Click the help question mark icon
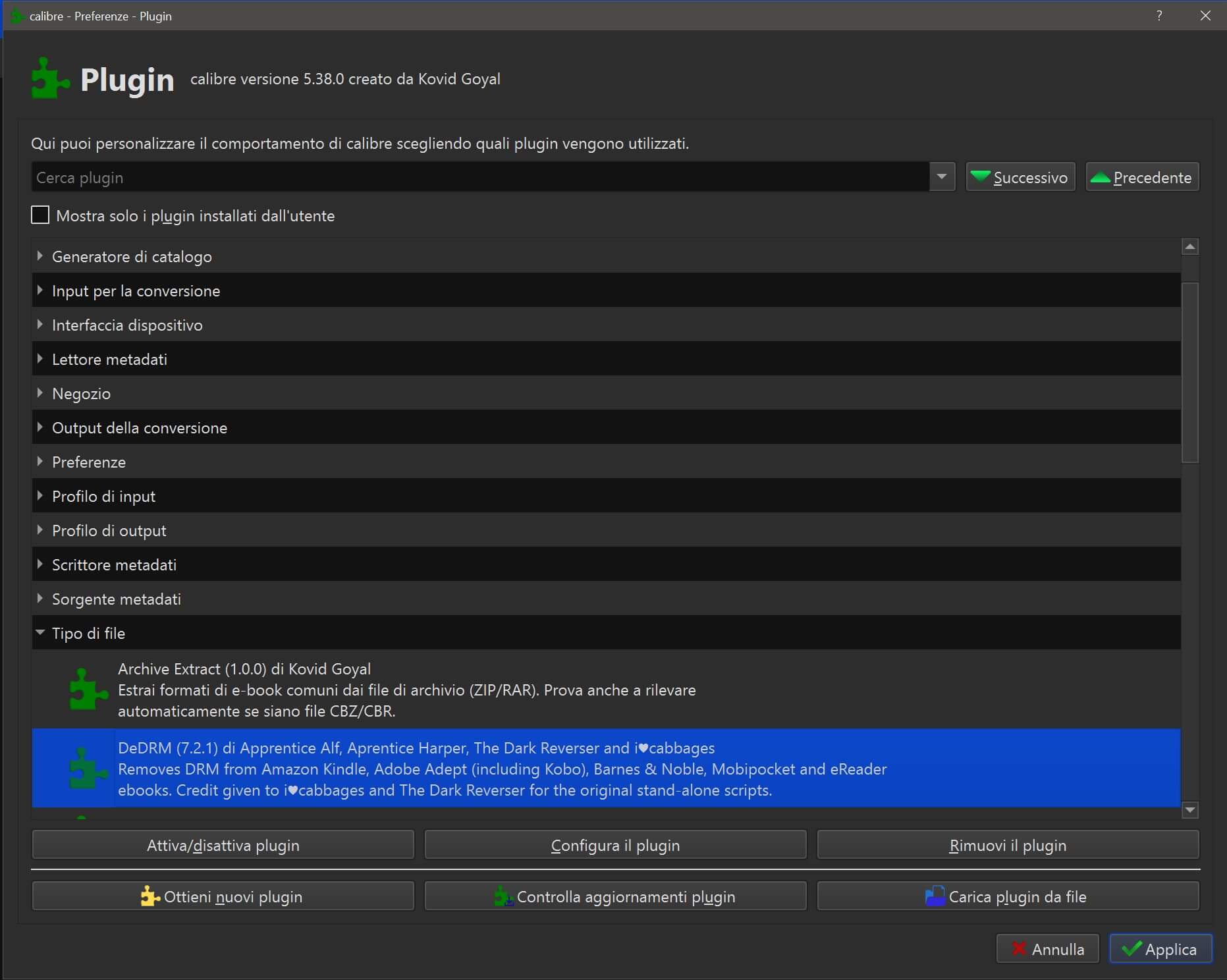Viewport: 1227px width, 980px height. point(1159,16)
